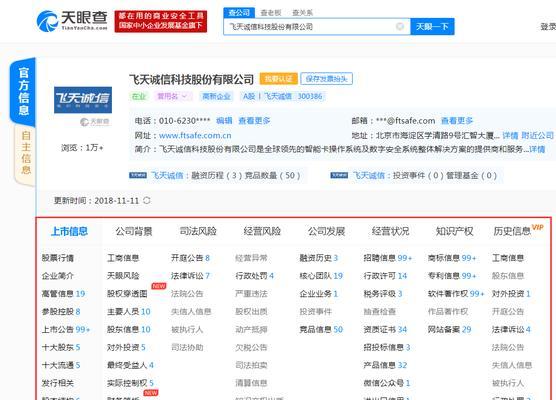556x400 pixels.
Task: Open 产品信息 32
Action: [385, 365]
